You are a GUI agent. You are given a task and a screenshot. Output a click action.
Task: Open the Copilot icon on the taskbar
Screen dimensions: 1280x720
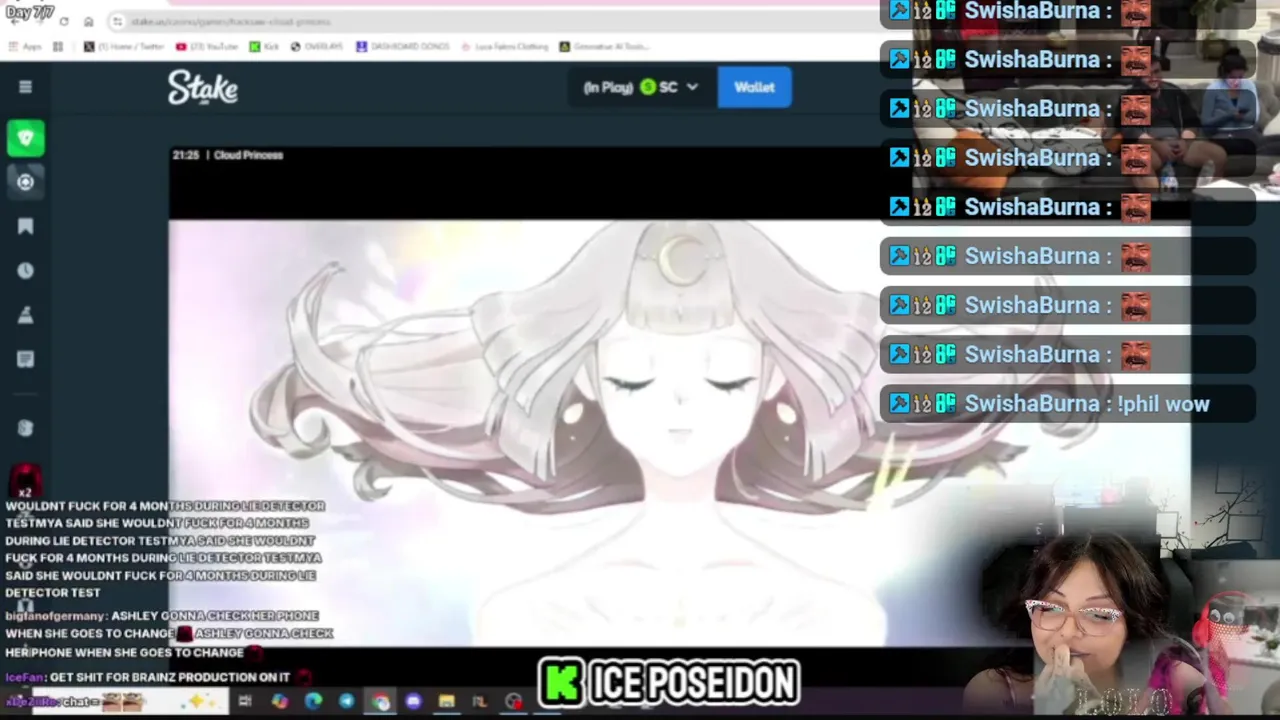coord(279,702)
